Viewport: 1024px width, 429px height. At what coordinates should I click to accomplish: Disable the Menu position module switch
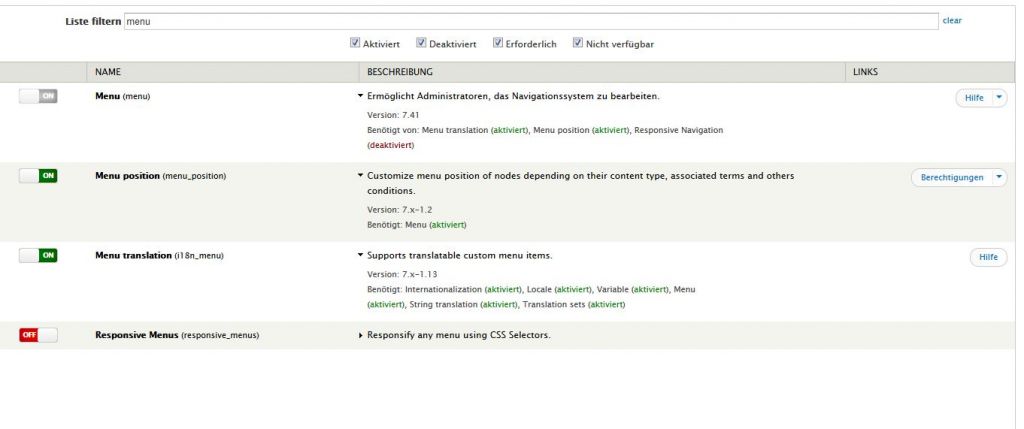tap(38, 175)
